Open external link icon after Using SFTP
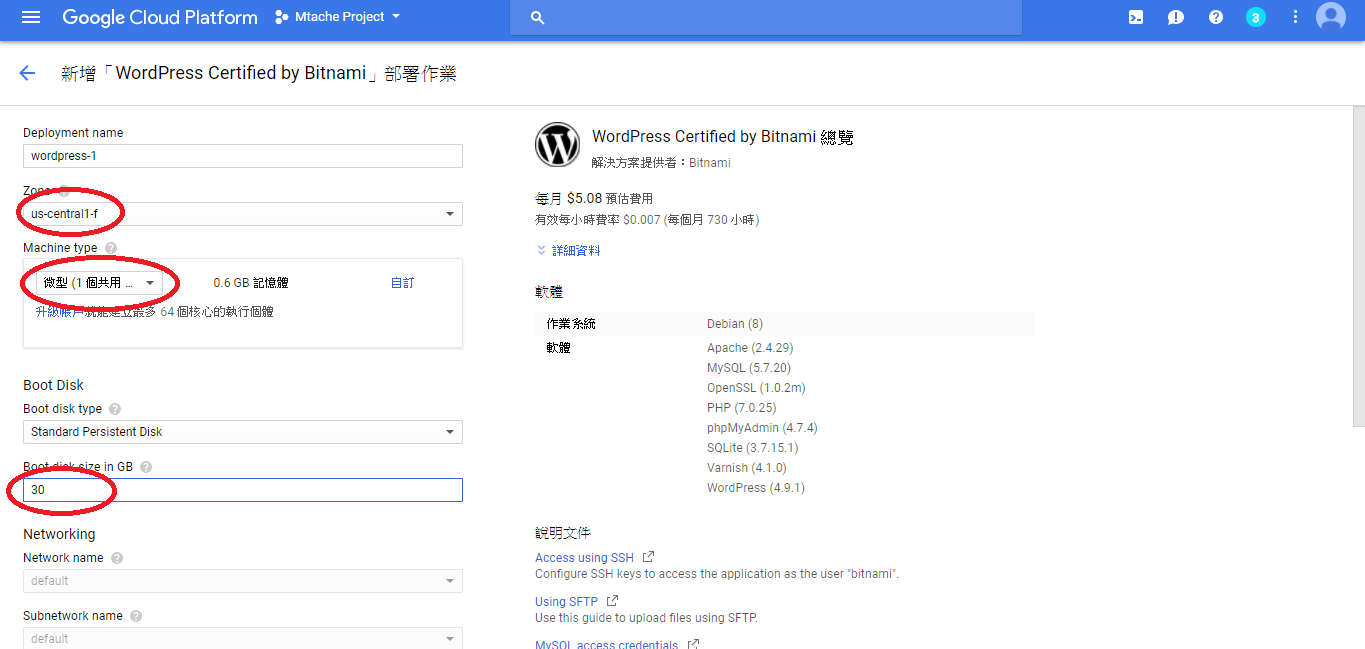 coord(612,601)
